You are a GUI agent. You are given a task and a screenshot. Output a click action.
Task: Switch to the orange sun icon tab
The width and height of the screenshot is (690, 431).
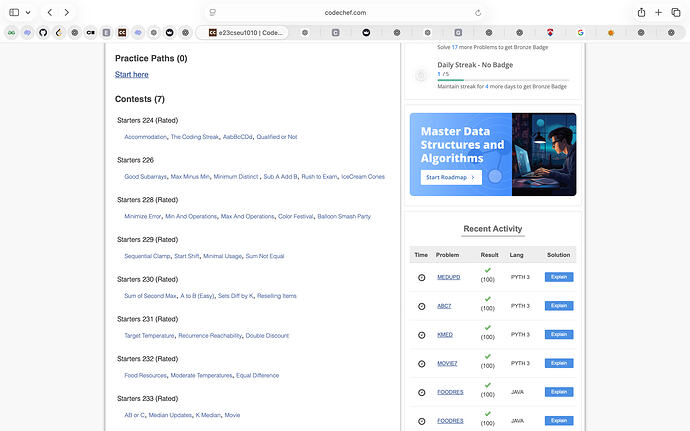[611, 33]
